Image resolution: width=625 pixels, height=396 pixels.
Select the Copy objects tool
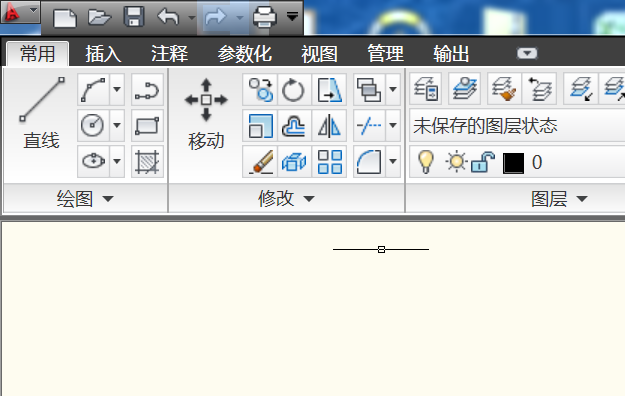[260, 90]
